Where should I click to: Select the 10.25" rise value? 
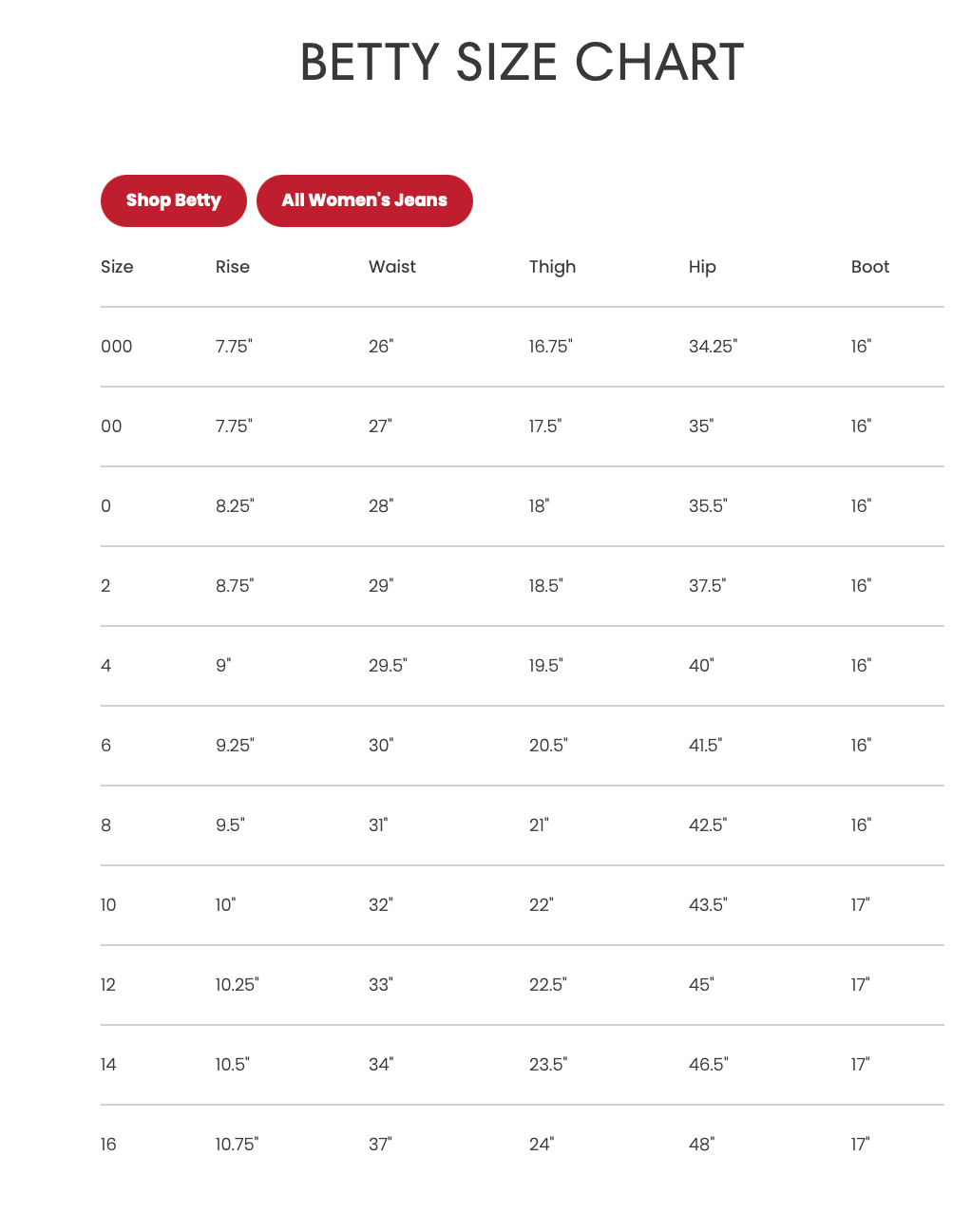point(237,985)
